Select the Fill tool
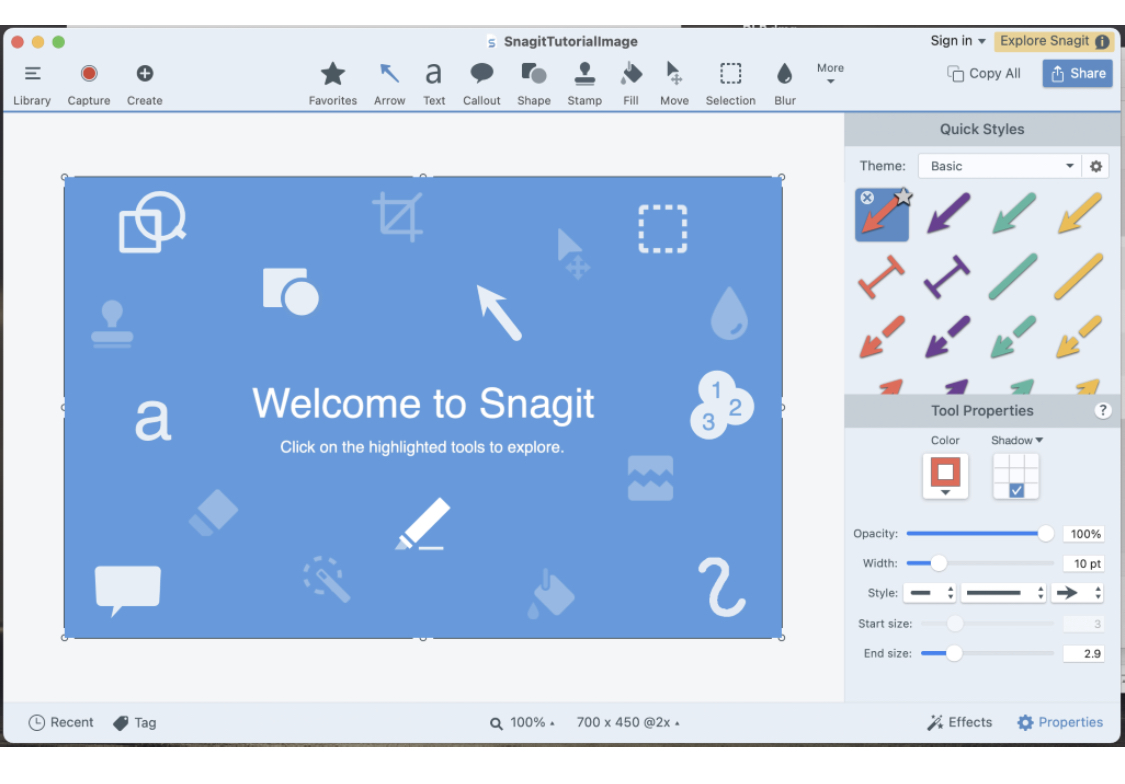This screenshot has width=1125, height=784. point(631,84)
